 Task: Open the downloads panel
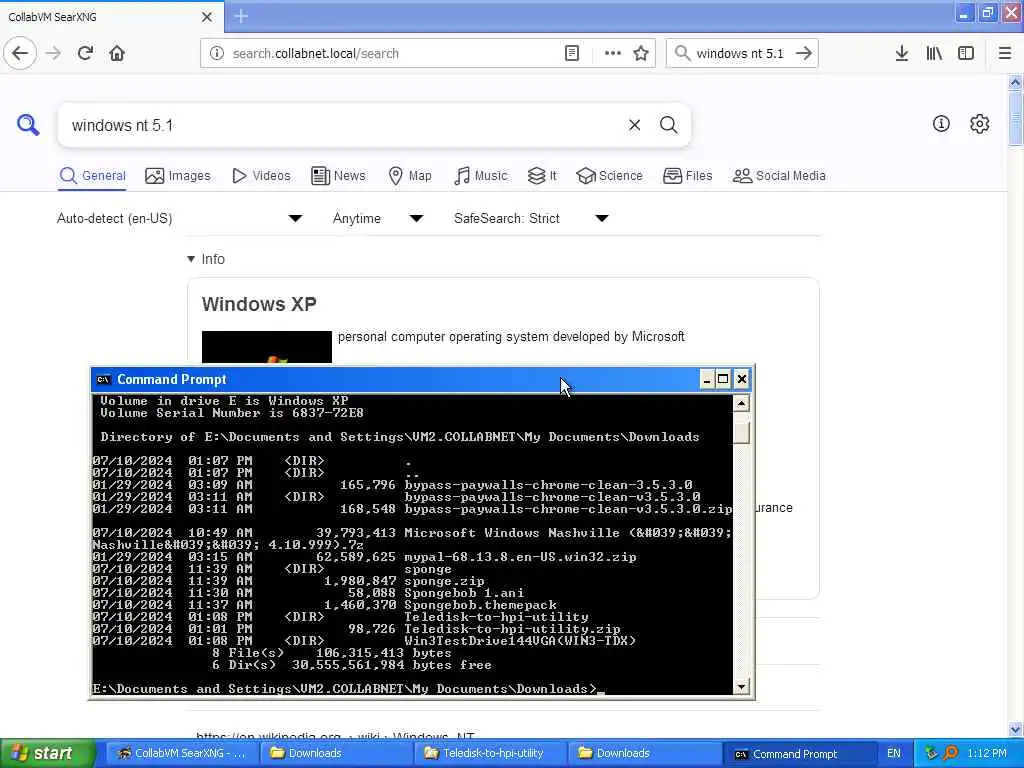tap(901, 54)
